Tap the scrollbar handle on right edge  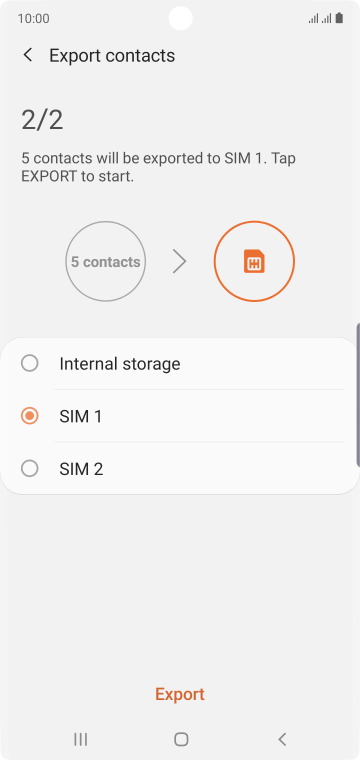358,395
